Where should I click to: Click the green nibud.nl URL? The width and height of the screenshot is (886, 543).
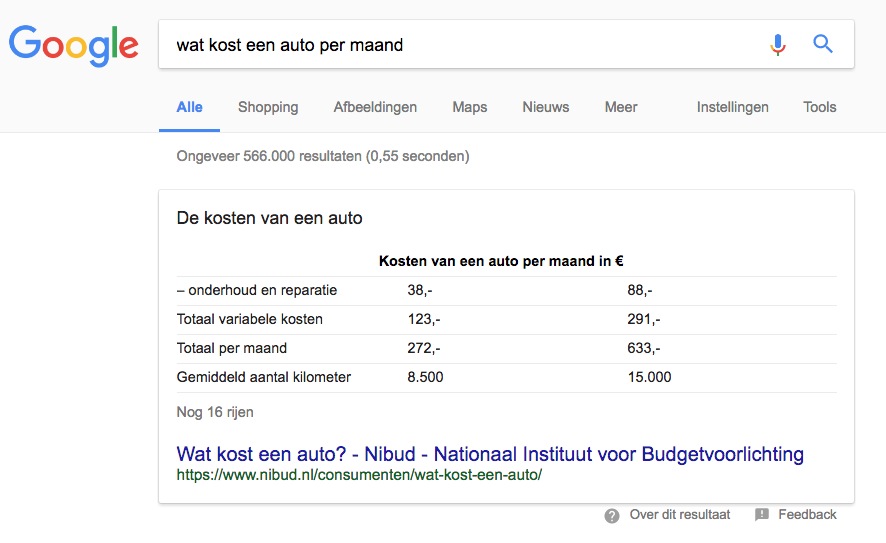click(359, 475)
